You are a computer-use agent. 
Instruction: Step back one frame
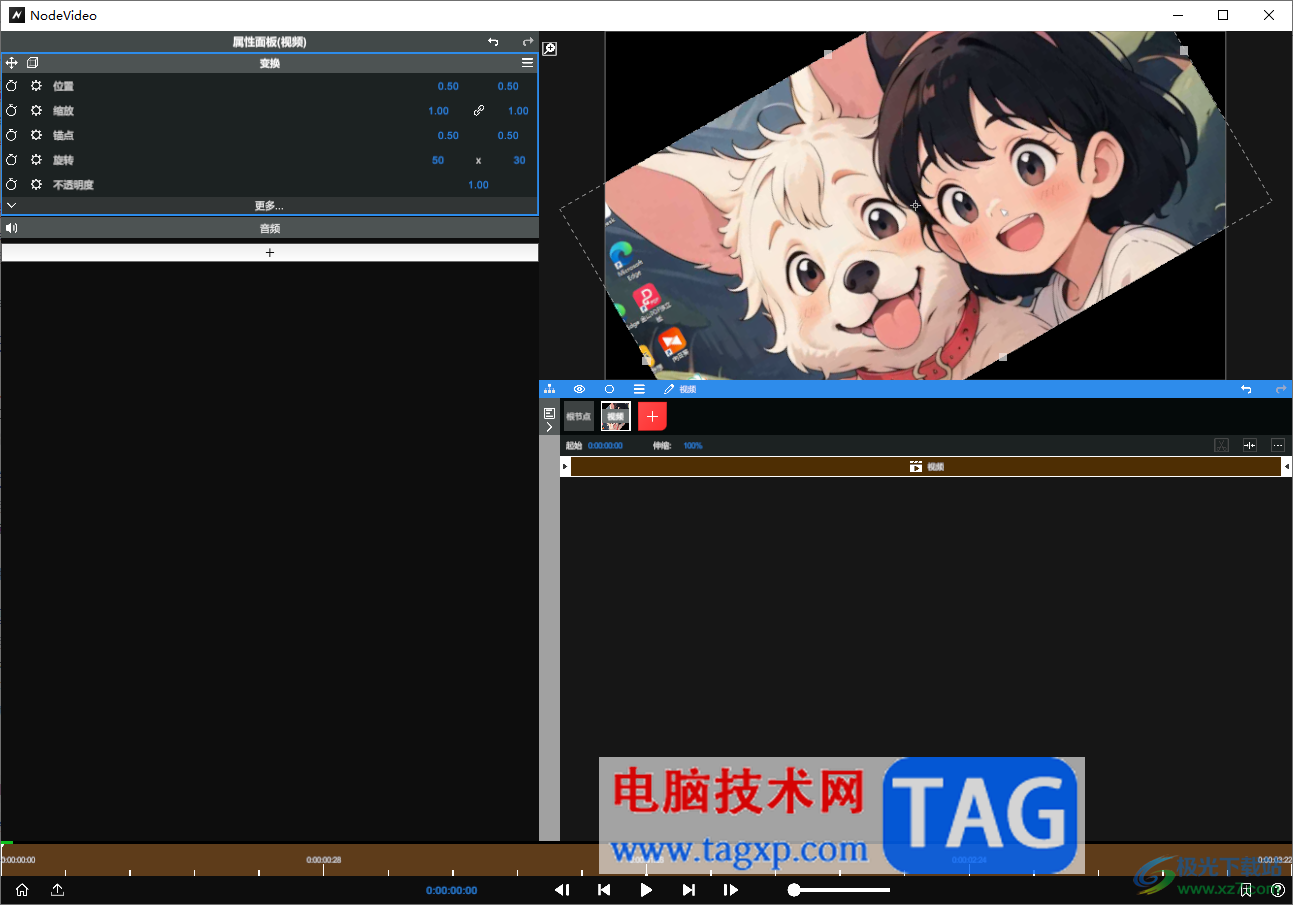pos(562,890)
